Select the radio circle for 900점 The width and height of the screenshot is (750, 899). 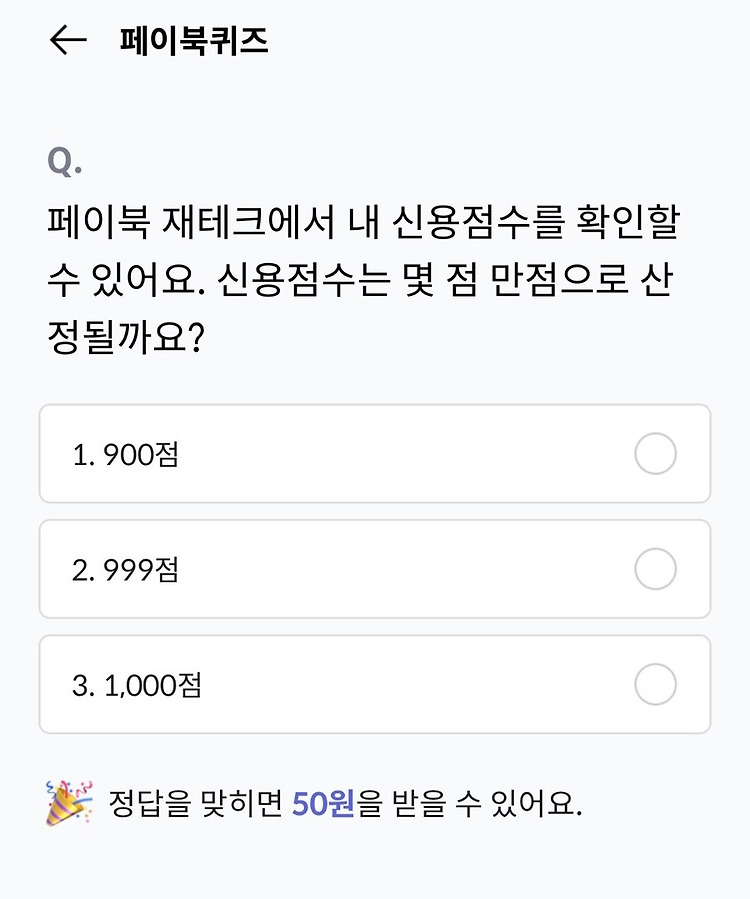655,454
